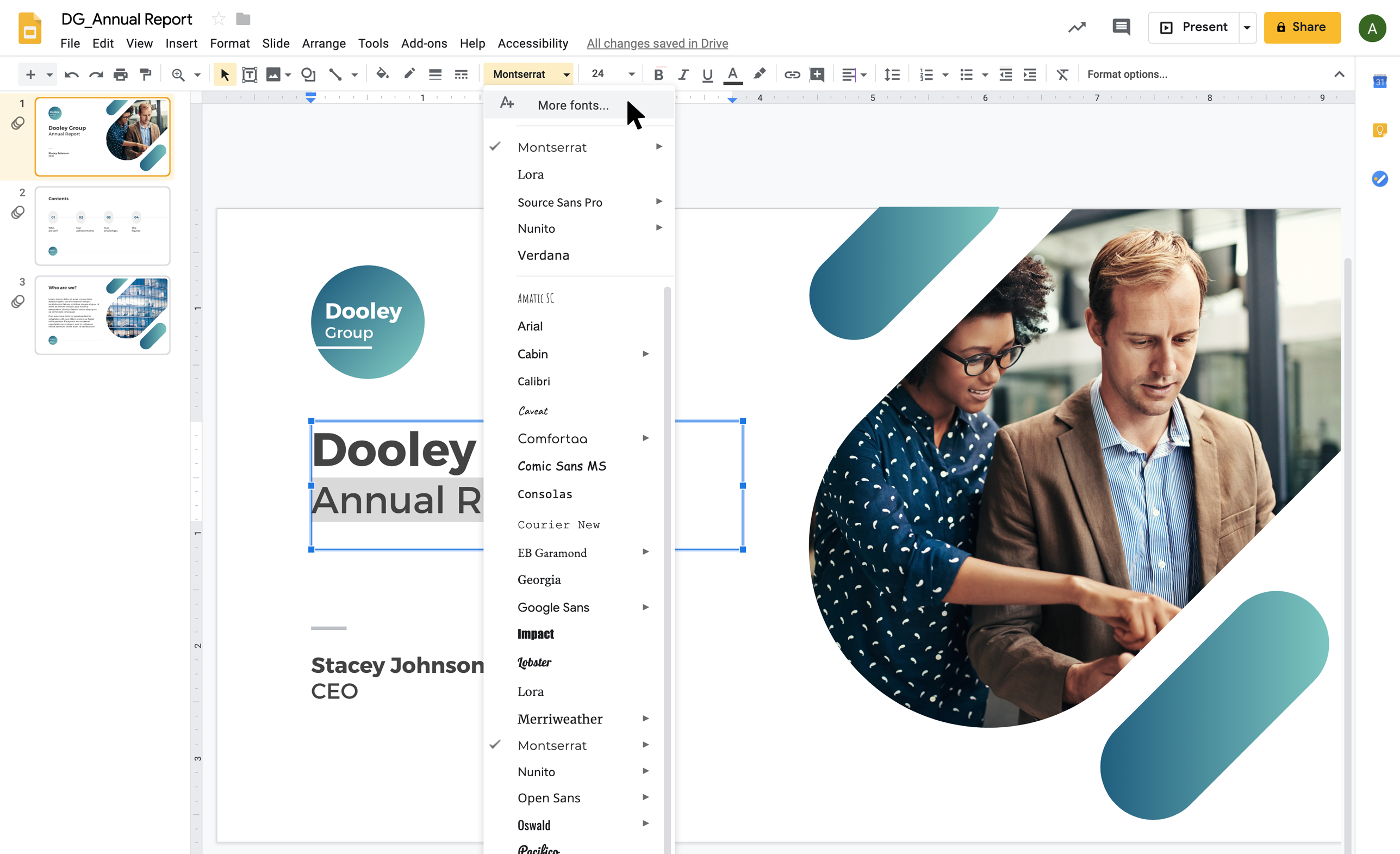Expand the Merriweather font submenu
1400x854 pixels.
point(645,718)
